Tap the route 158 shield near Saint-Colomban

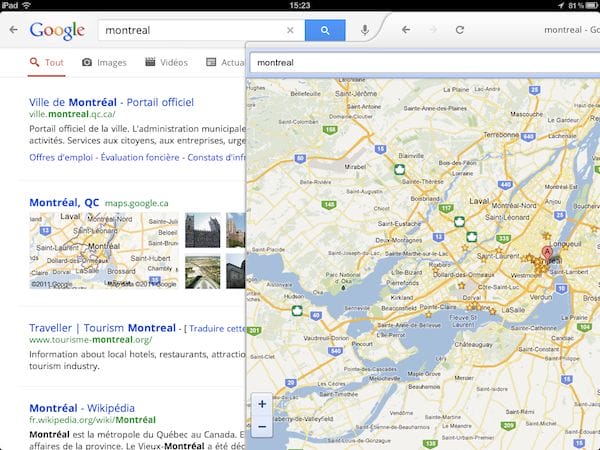point(330,130)
